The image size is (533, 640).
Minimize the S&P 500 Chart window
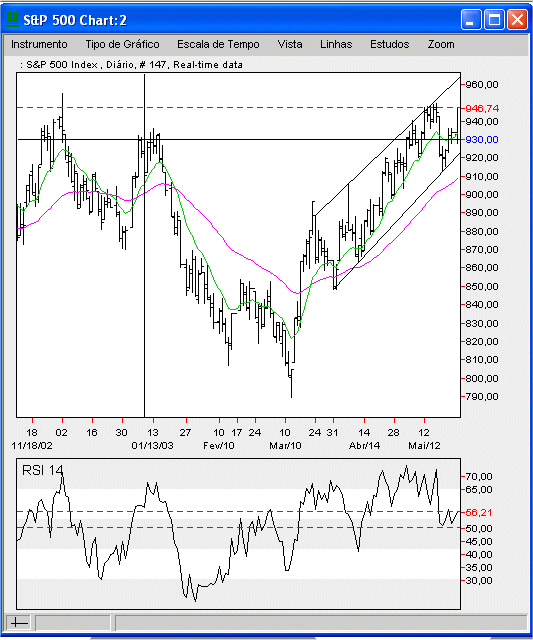tap(471, 20)
